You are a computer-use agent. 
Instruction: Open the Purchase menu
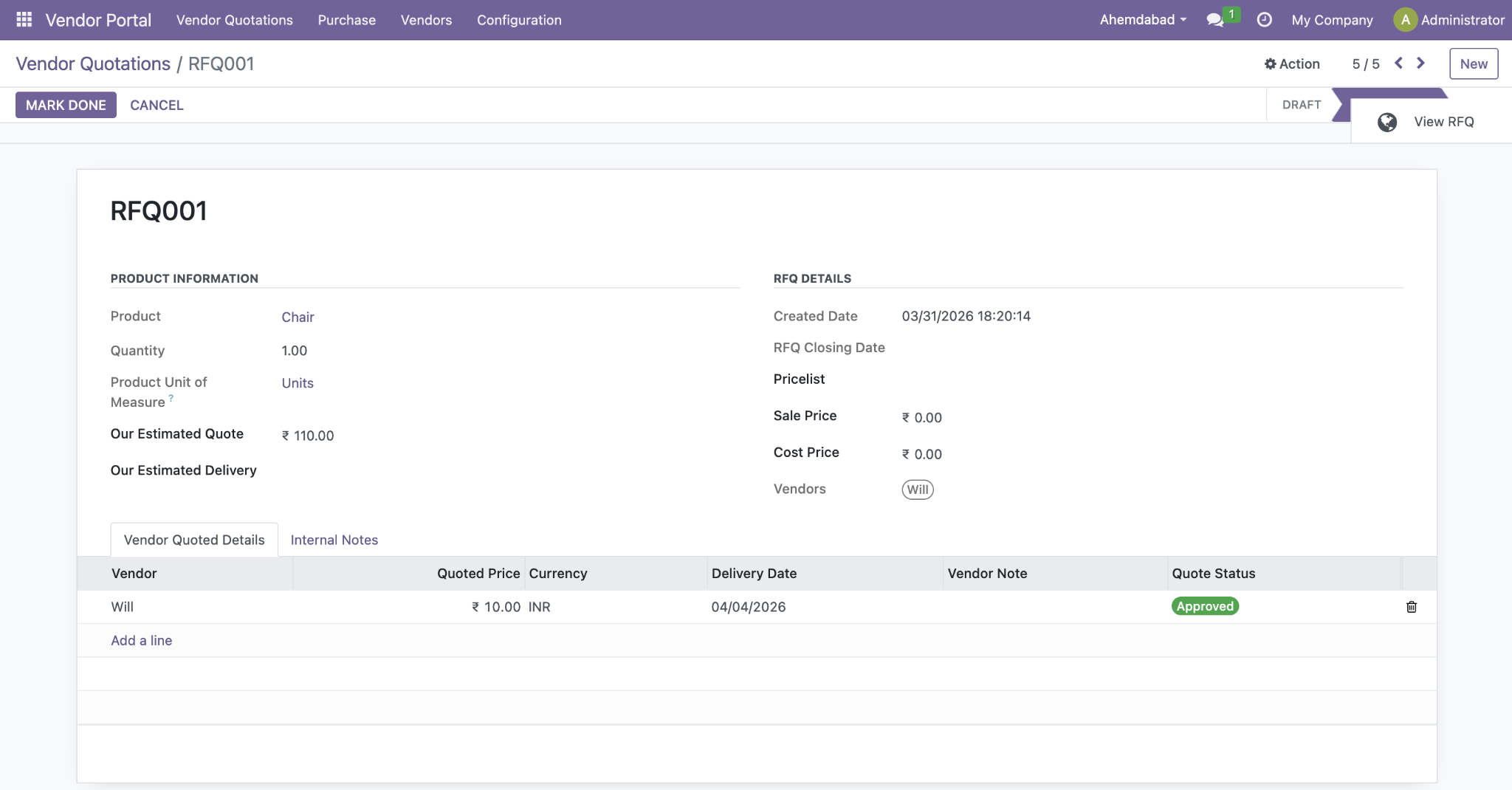[347, 20]
